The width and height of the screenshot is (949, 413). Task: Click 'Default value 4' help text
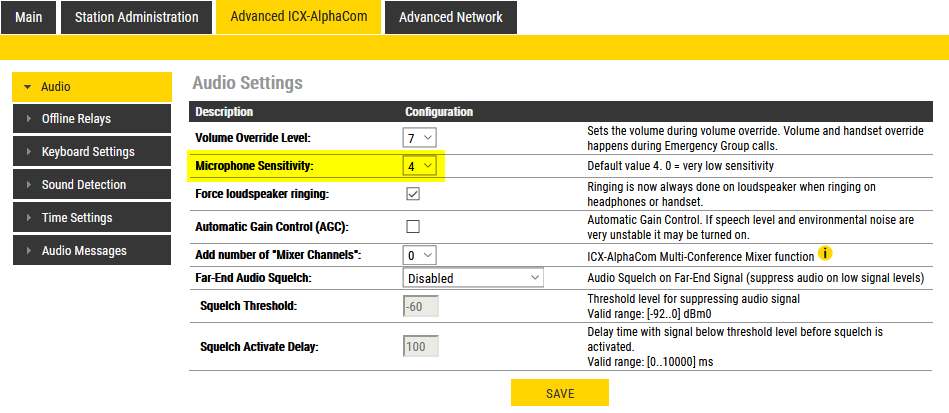pos(681,166)
